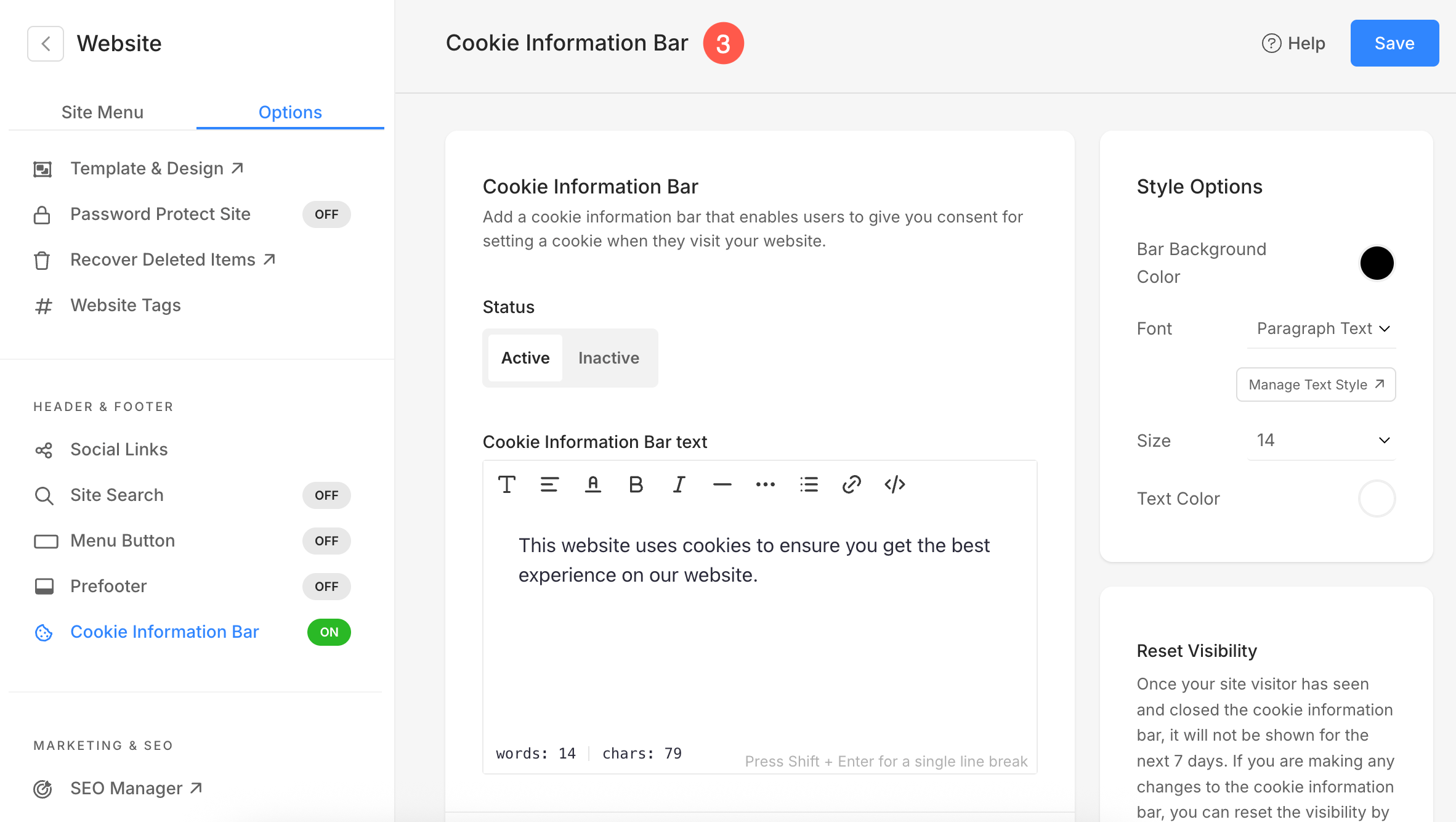
Task: Expand the Paragraph Text font dropdown
Action: coord(1322,329)
